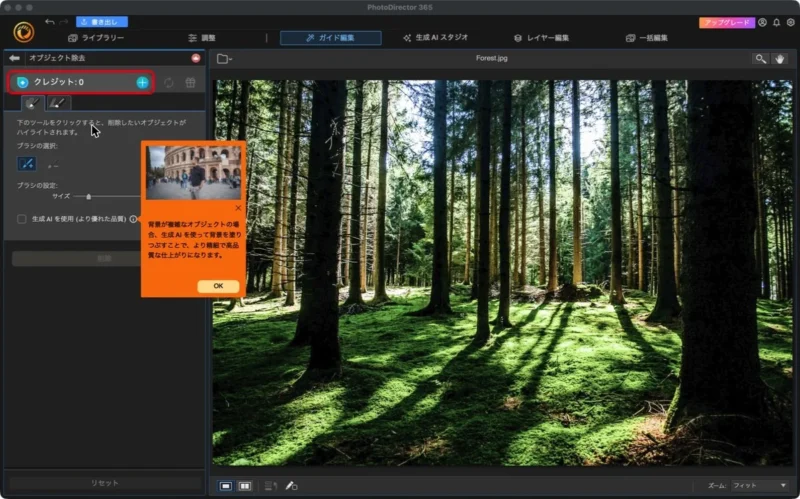Select the first brush removal tab

33,103
